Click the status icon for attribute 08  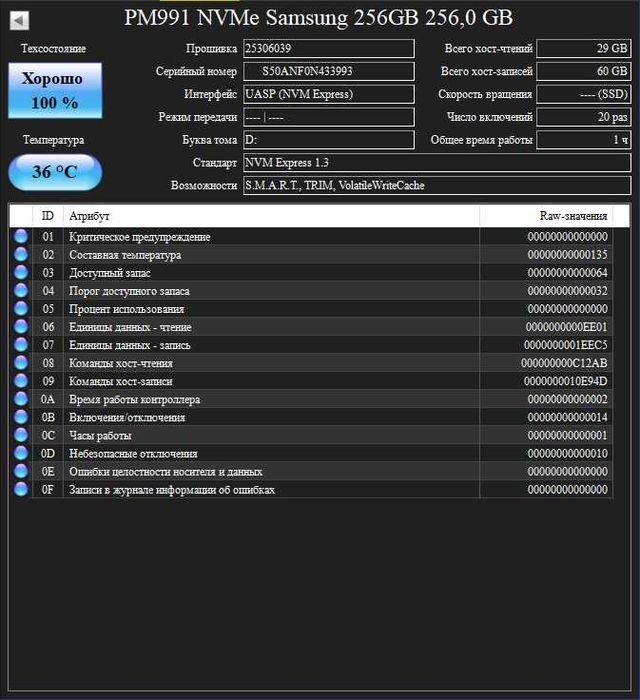(x=21, y=363)
